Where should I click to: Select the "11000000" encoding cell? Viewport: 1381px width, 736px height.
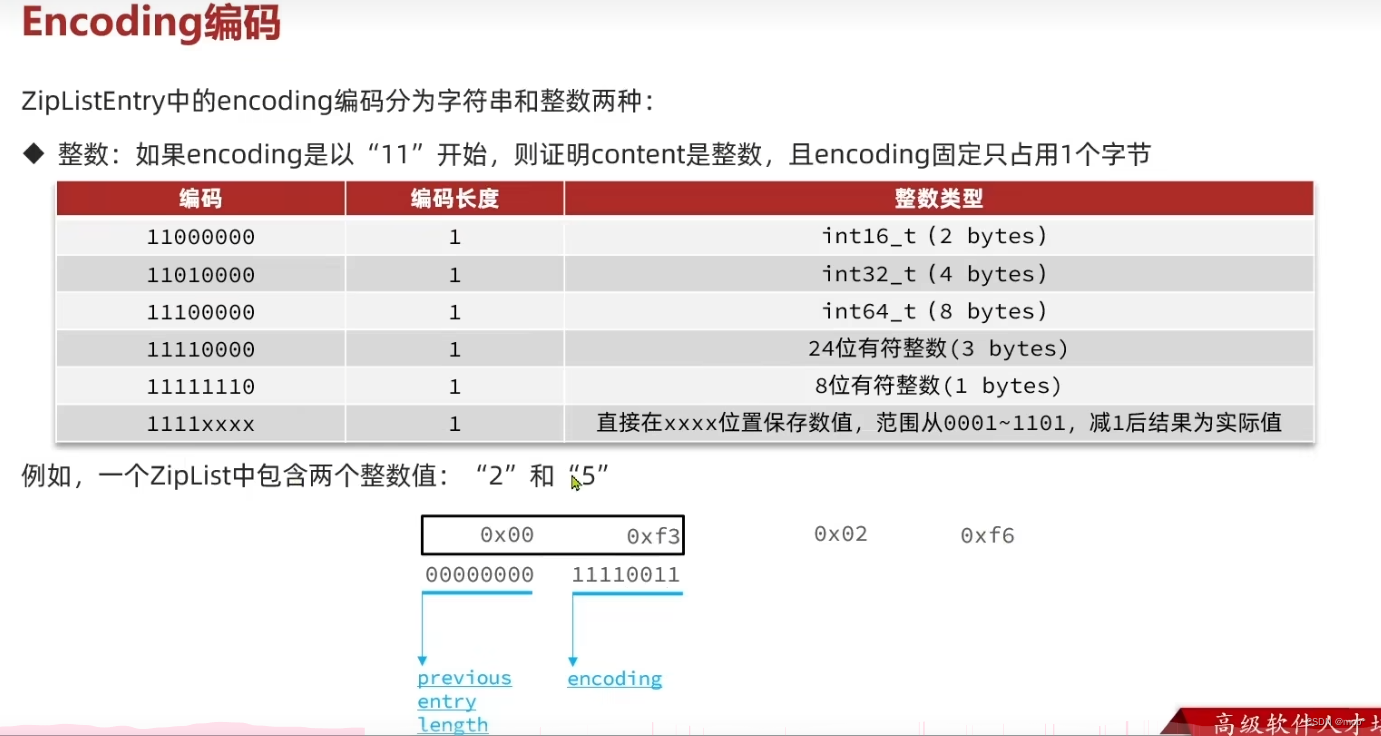[x=200, y=237]
